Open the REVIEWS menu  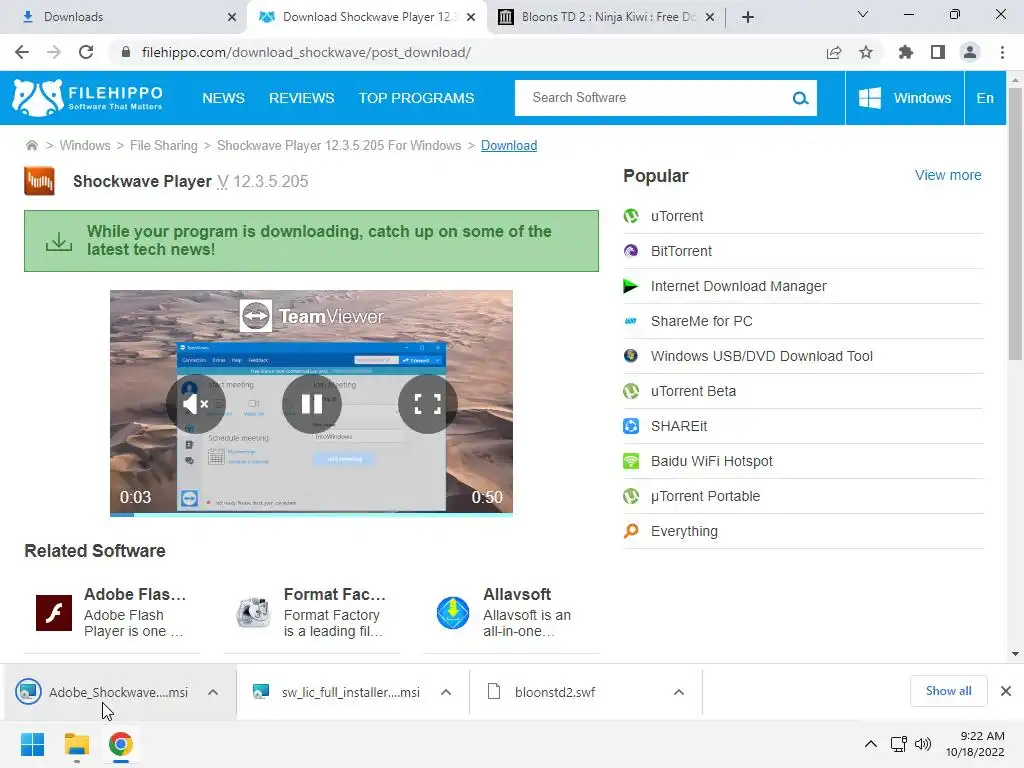point(302,98)
